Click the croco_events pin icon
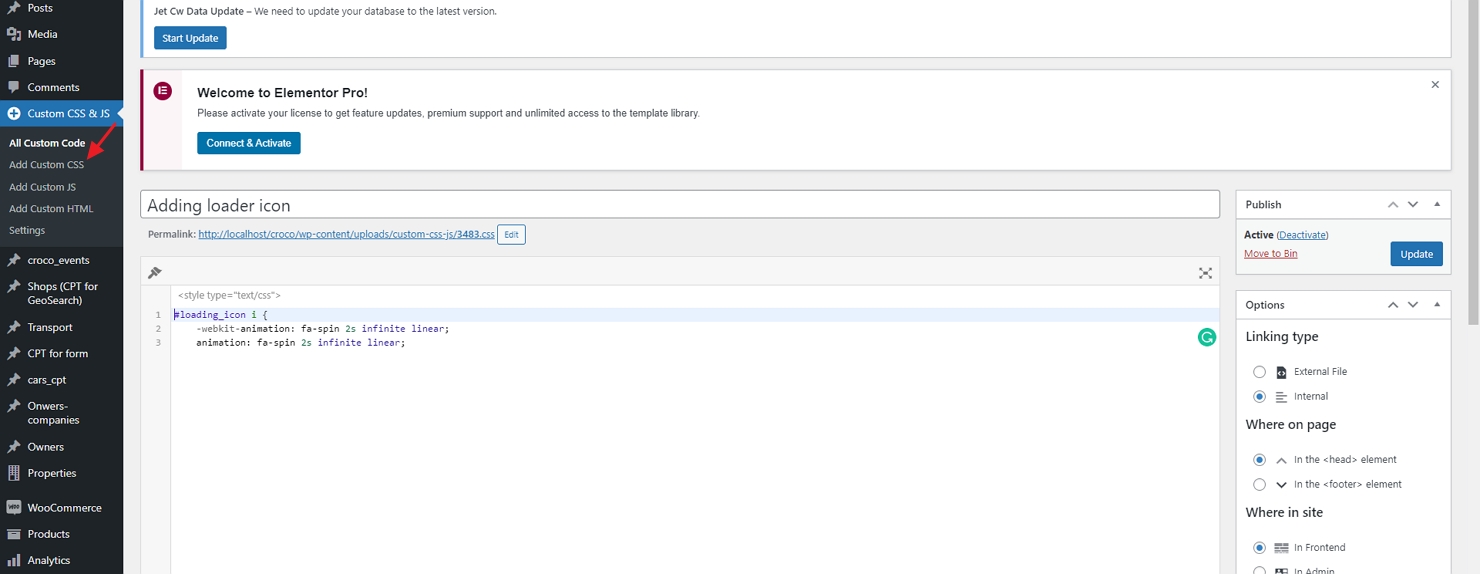Viewport: 1480px width, 574px height. click(x=14, y=260)
